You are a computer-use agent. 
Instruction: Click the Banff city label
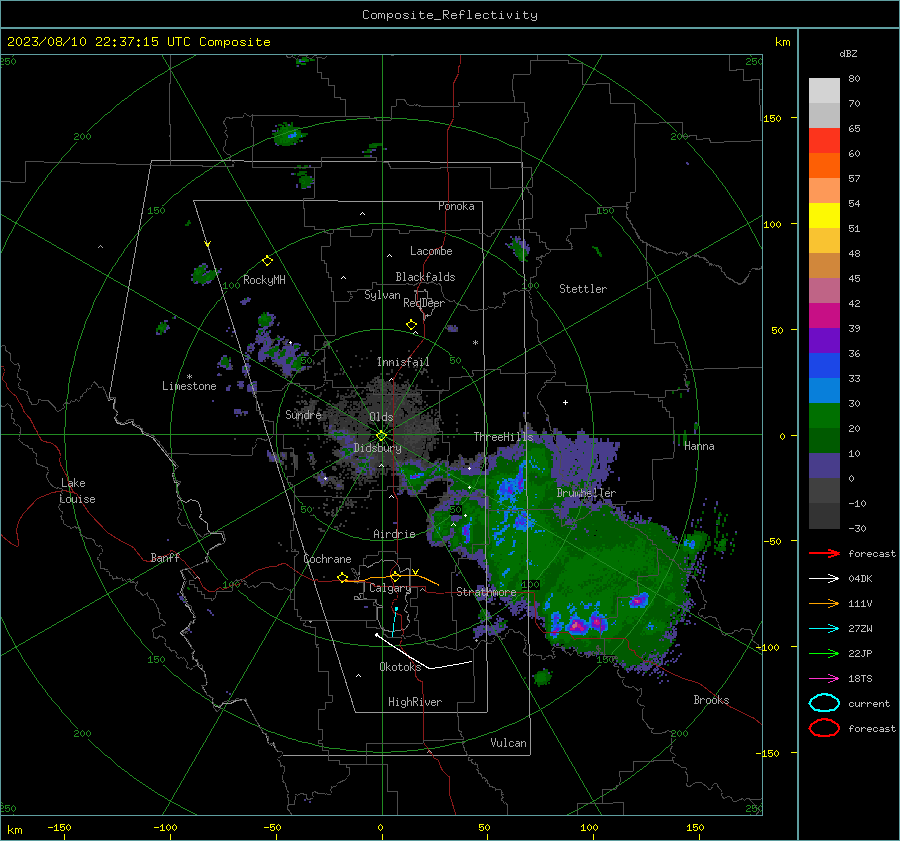[x=165, y=557]
